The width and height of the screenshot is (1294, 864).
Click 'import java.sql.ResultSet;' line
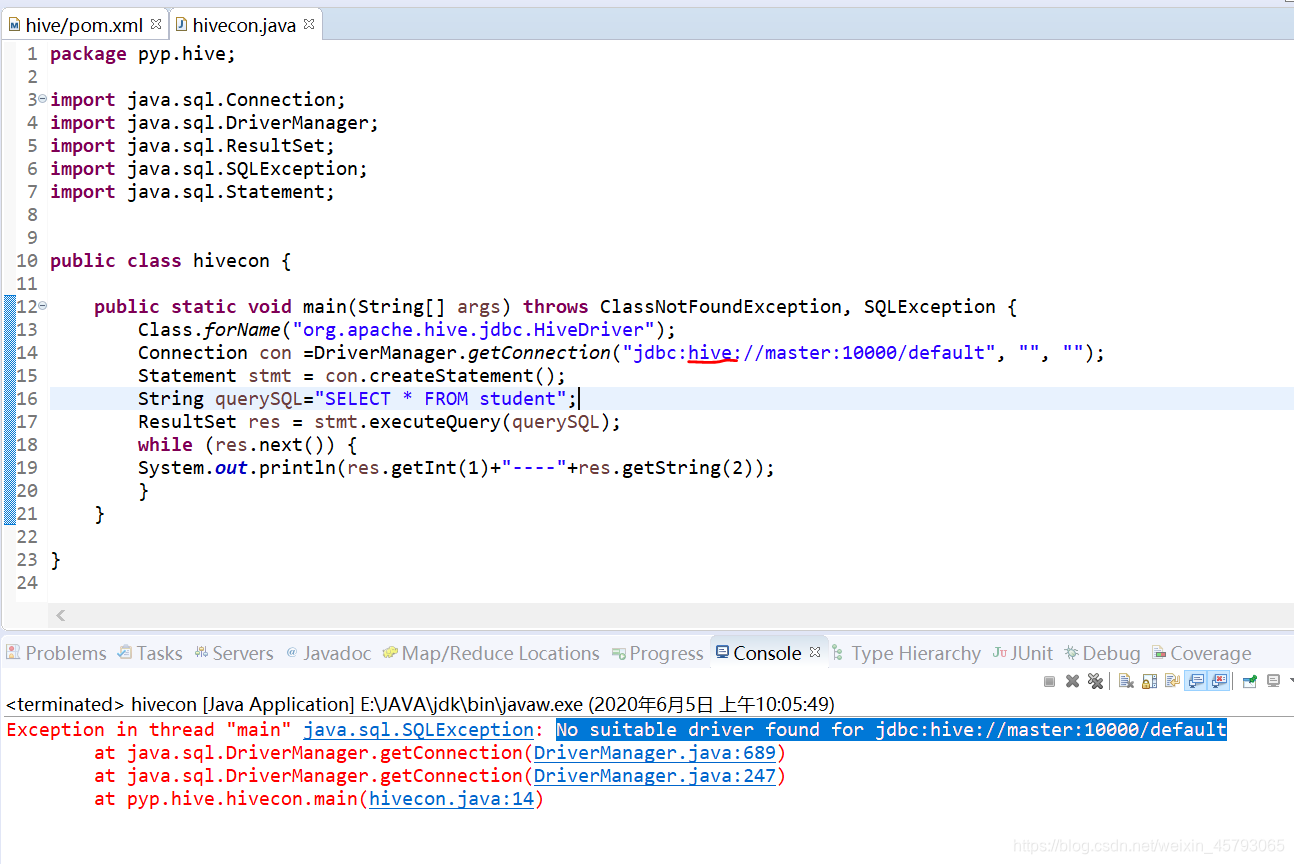pos(192,146)
